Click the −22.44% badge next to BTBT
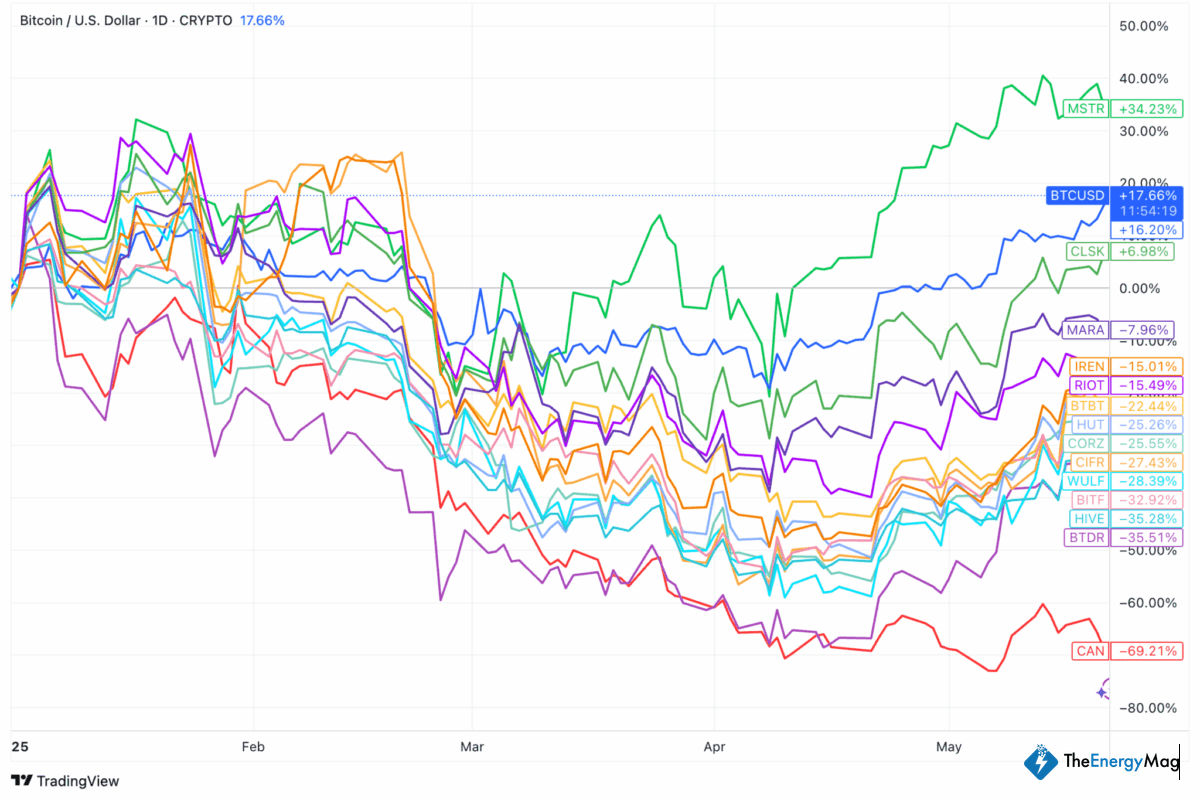Viewport: 1200px width, 800px height. coord(1147,406)
